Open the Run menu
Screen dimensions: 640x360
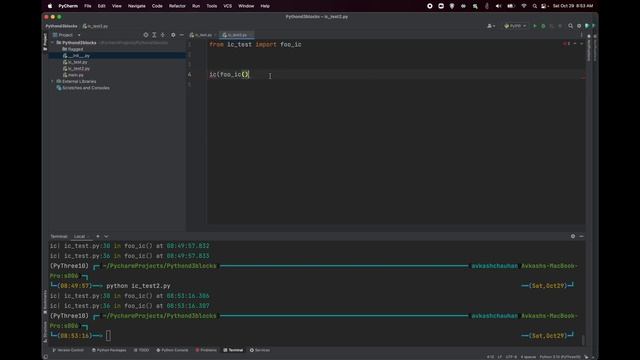196,6
